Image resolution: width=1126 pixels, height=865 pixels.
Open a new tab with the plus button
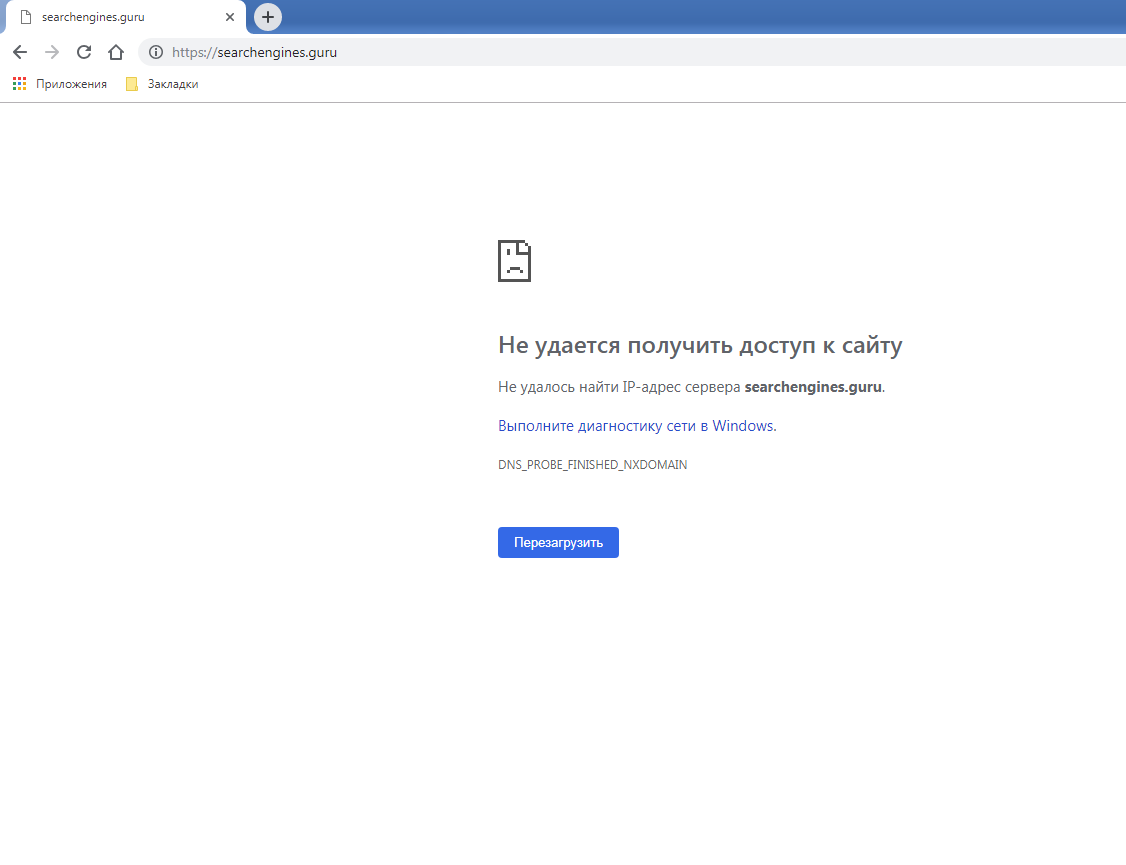(x=268, y=17)
